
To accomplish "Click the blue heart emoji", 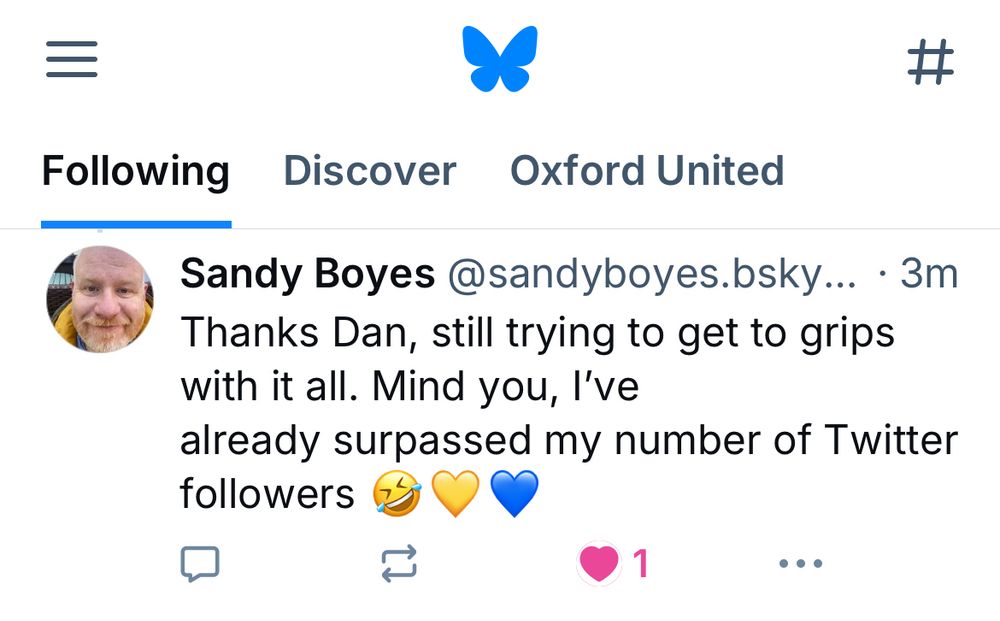I will coord(515,494).
